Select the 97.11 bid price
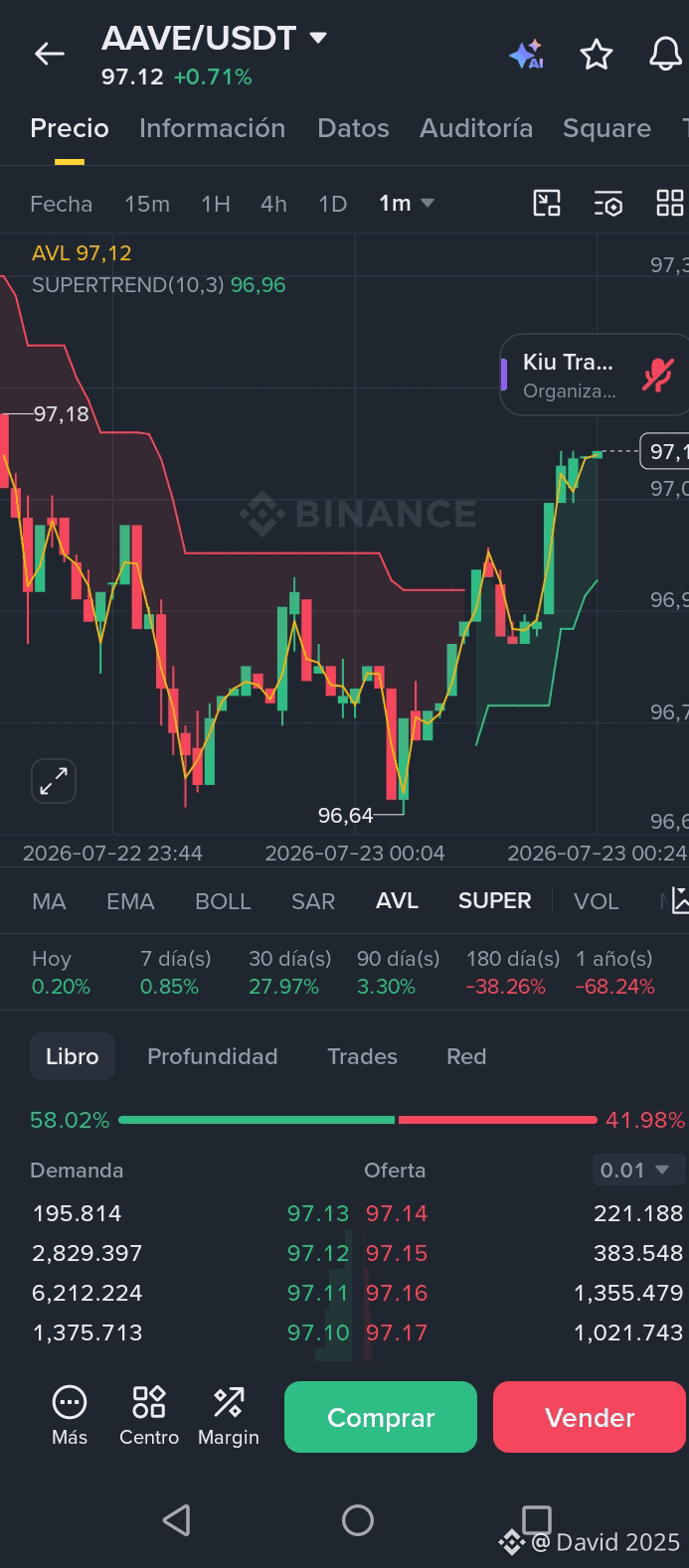Image resolution: width=689 pixels, height=1568 pixels. pyautogui.click(x=318, y=1293)
